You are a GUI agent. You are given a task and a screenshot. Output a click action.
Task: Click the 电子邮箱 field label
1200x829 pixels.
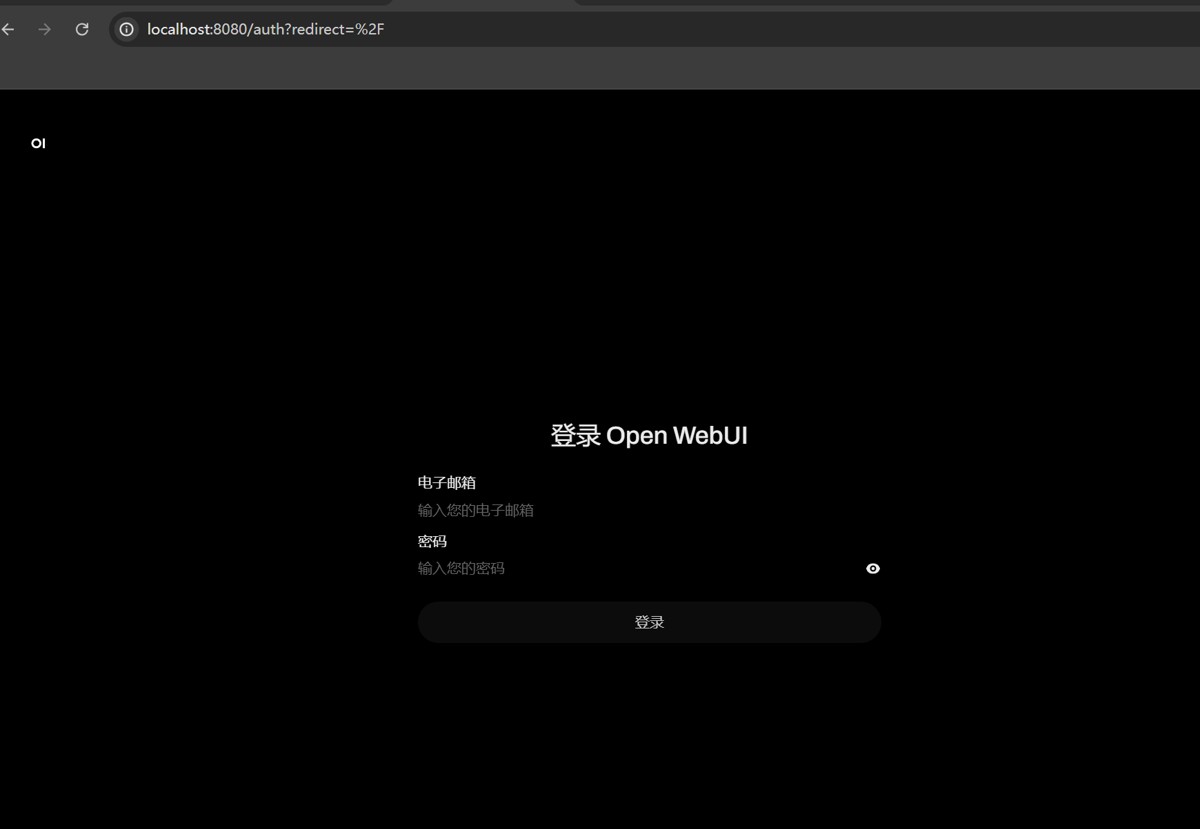(x=447, y=483)
